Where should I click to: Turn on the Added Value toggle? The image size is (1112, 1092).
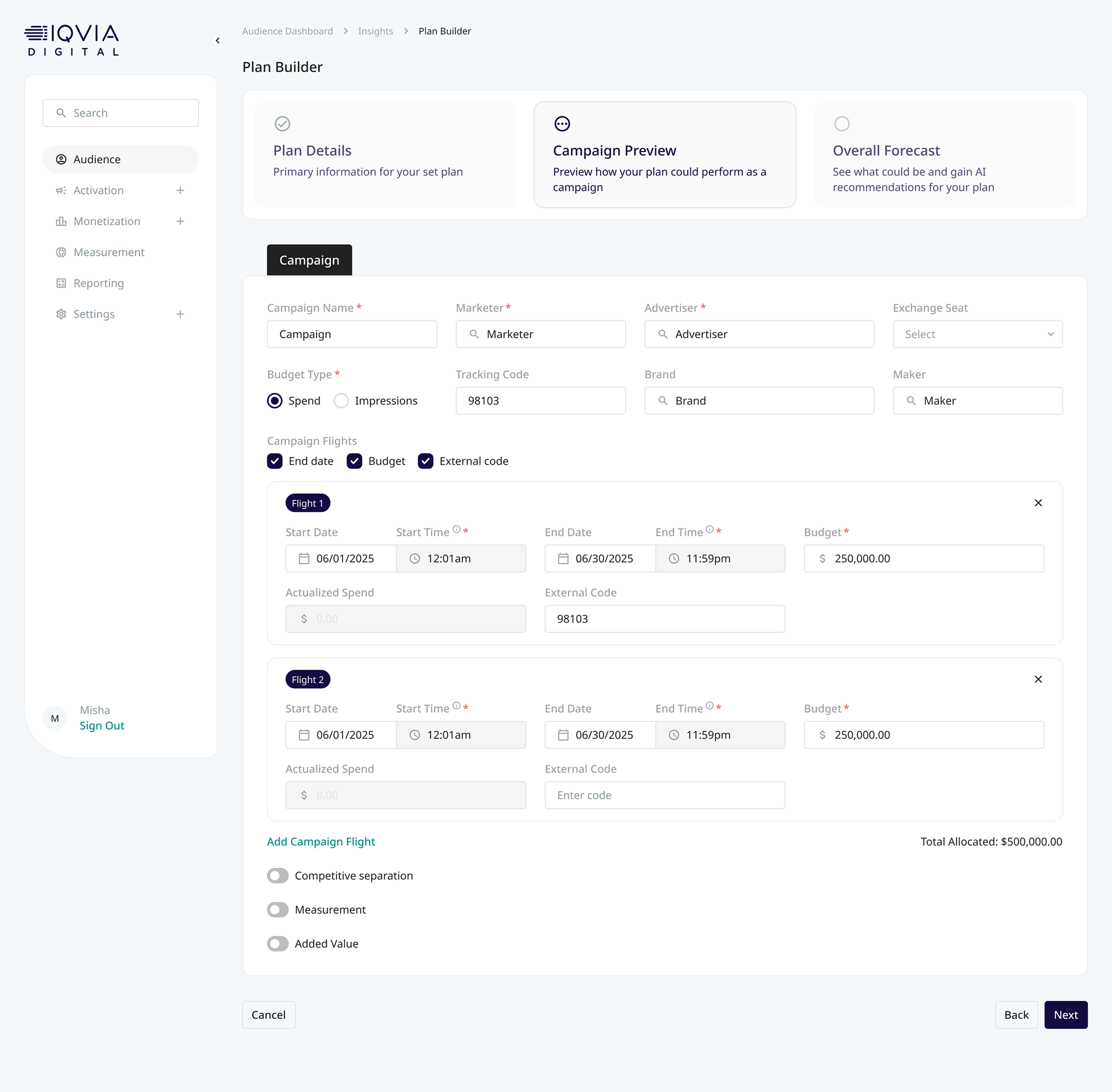(x=278, y=943)
